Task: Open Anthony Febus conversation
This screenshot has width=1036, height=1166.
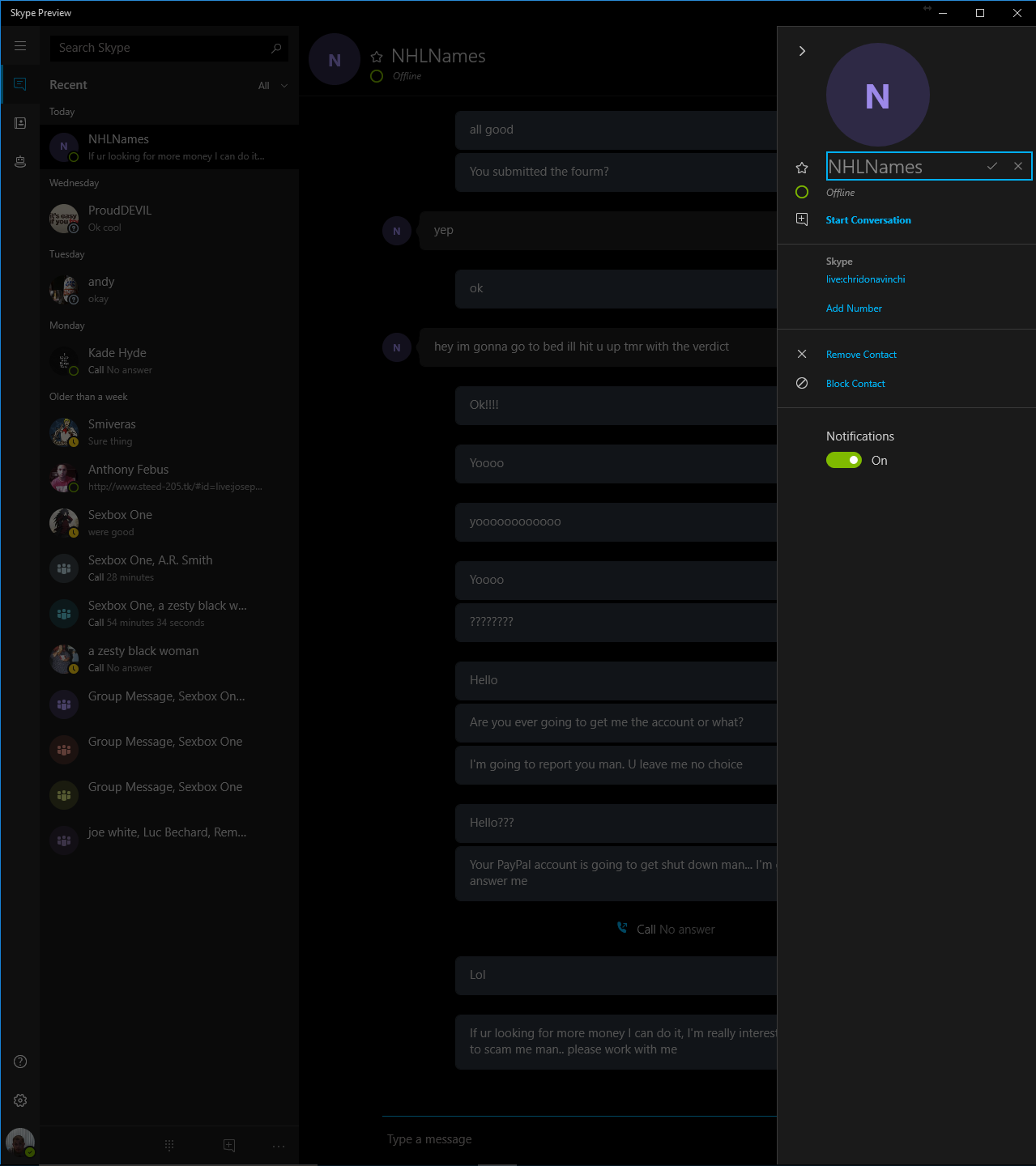Action: (x=169, y=477)
